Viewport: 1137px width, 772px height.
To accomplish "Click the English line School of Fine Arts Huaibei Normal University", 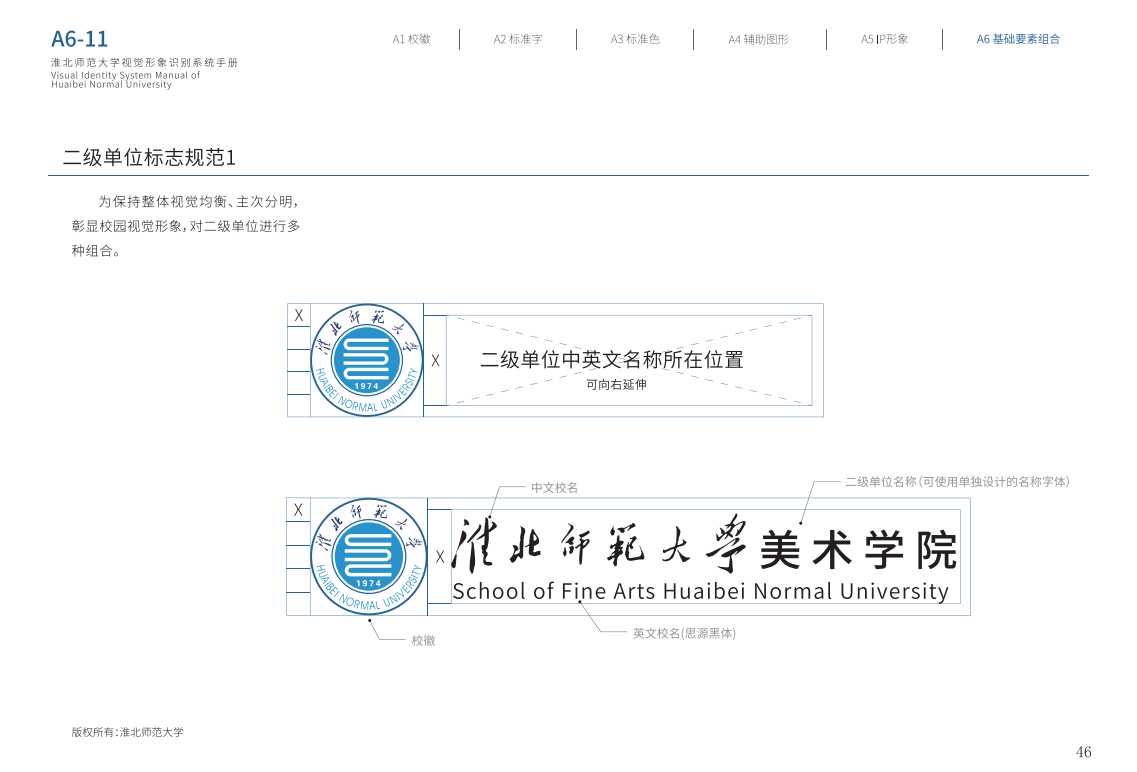I will (x=700, y=592).
